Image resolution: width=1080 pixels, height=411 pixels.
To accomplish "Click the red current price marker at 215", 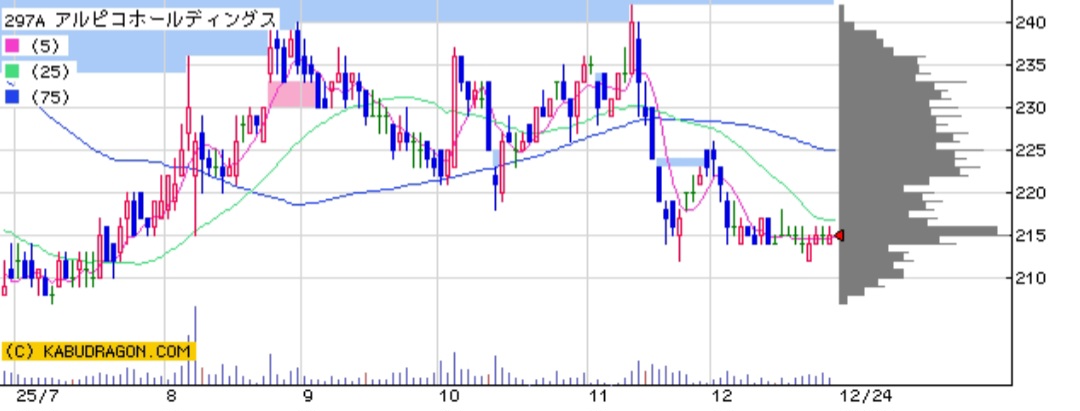I will (840, 236).
